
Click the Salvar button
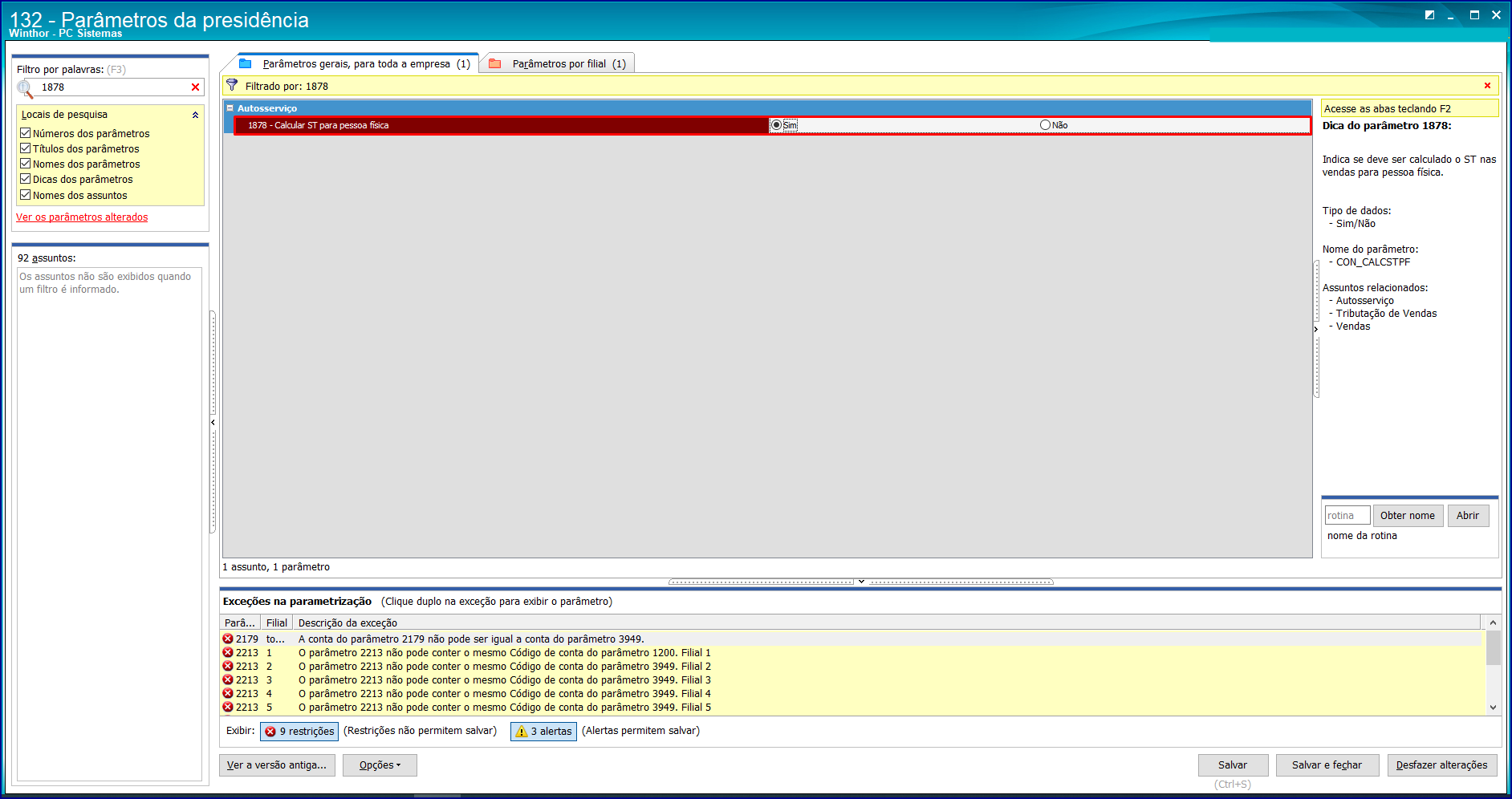tap(1233, 765)
